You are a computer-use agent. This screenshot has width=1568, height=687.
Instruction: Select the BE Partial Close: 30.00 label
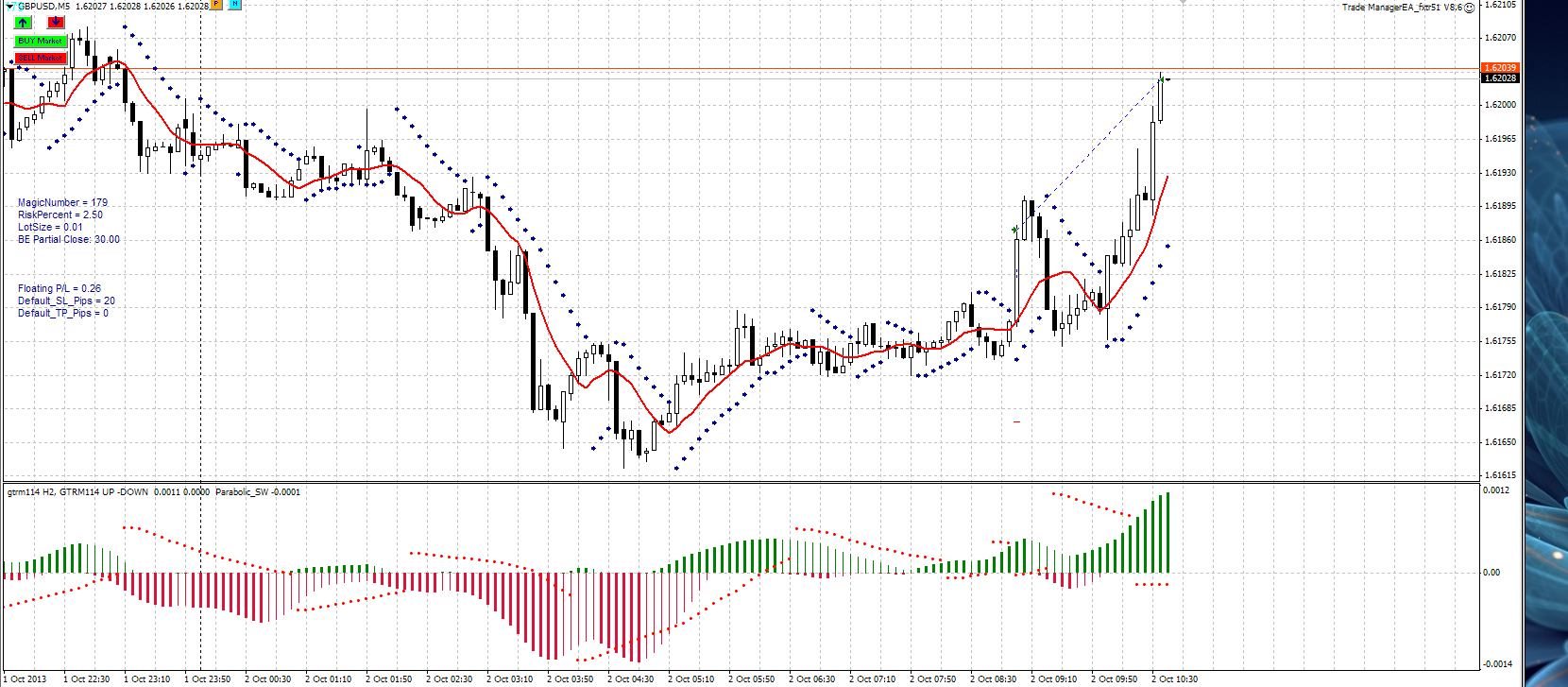click(x=69, y=239)
